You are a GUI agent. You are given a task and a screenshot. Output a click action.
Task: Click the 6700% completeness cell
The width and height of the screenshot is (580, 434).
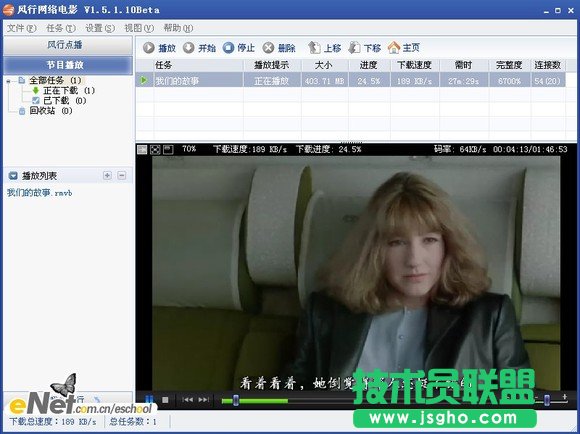[509, 80]
